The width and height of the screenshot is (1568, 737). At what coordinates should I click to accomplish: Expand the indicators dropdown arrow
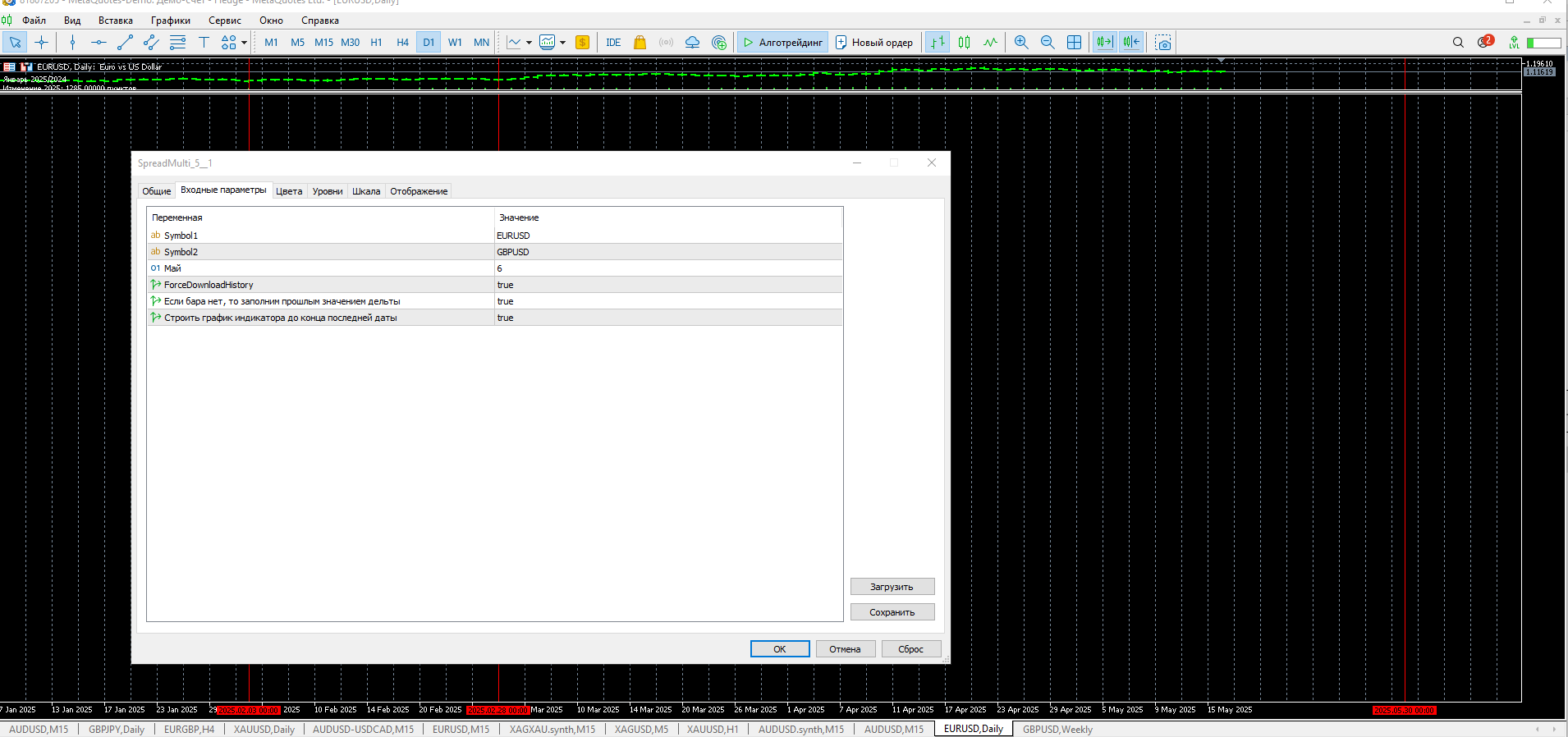pos(562,43)
